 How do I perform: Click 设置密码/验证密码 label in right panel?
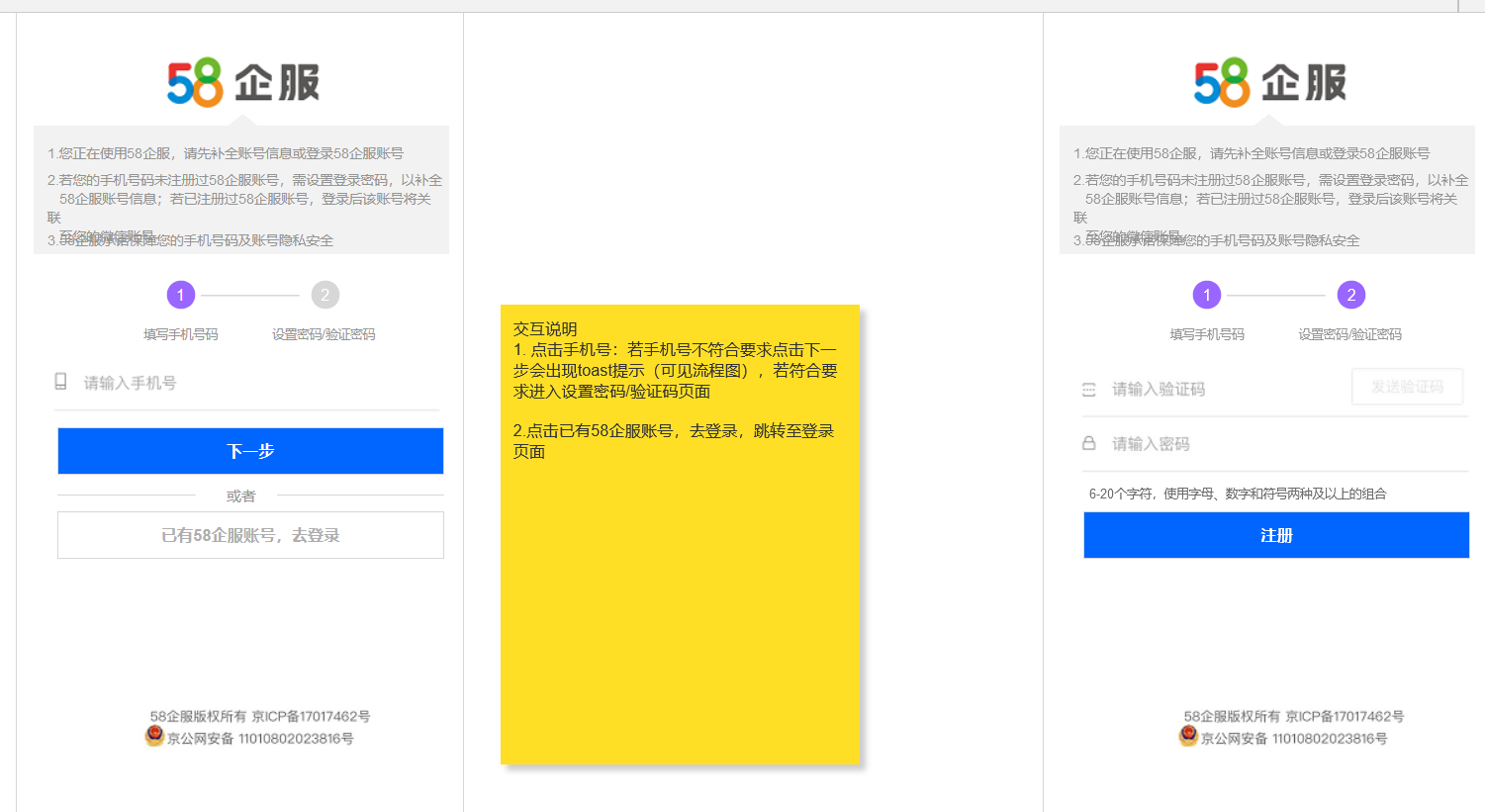(1349, 334)
